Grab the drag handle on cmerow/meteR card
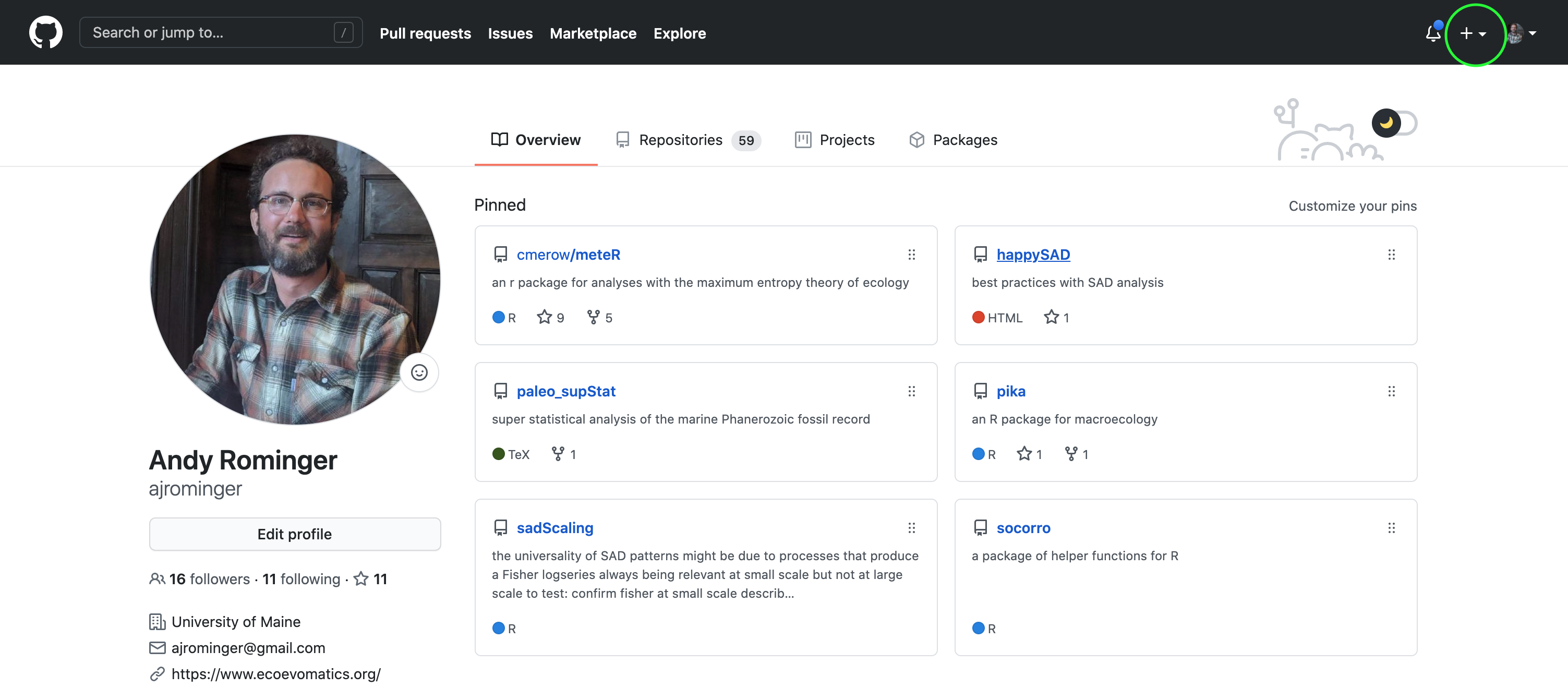This screenshot has width=1568, height=700. (911, 255)
